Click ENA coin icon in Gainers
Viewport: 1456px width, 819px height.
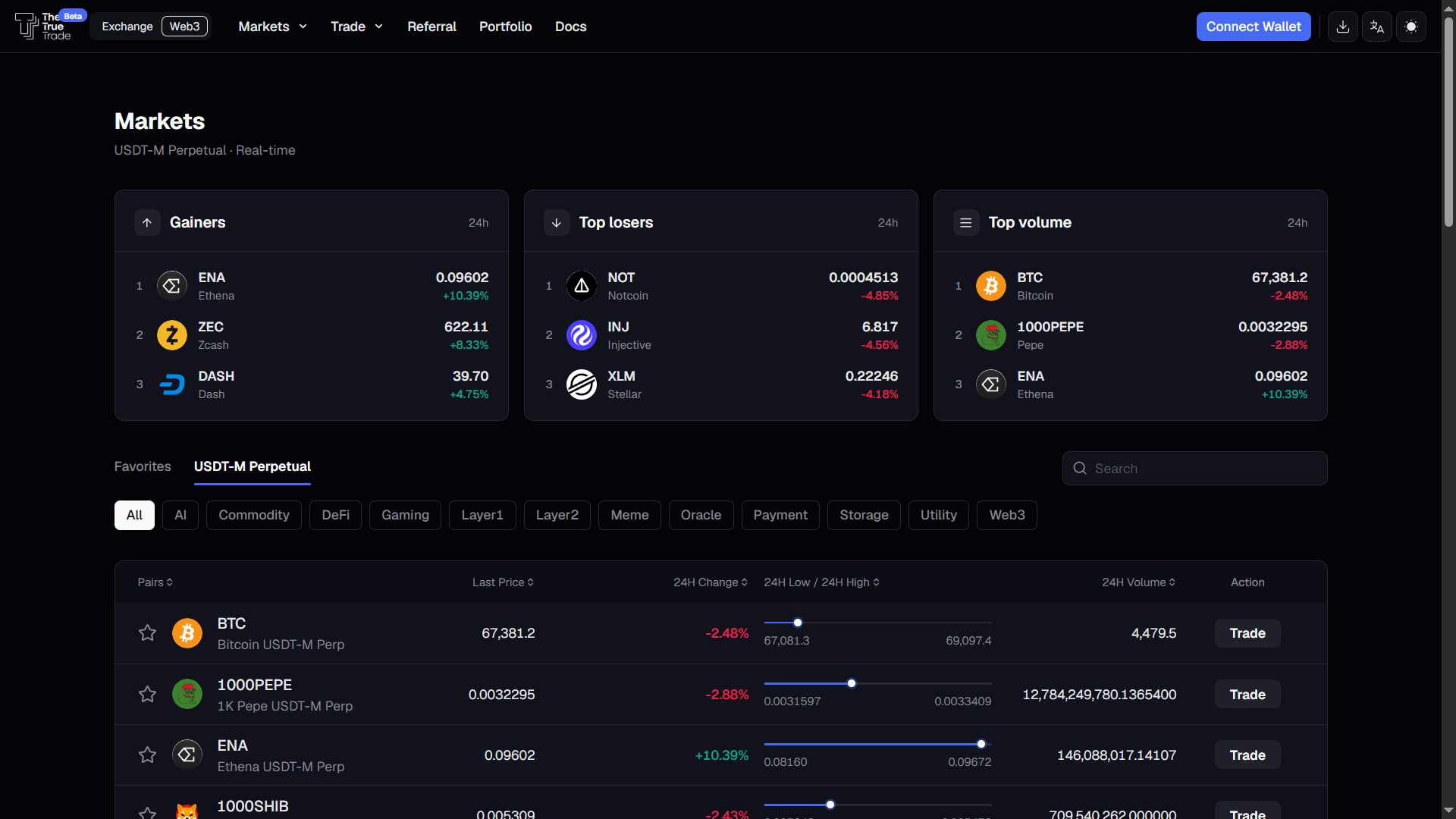click(172, 286)
